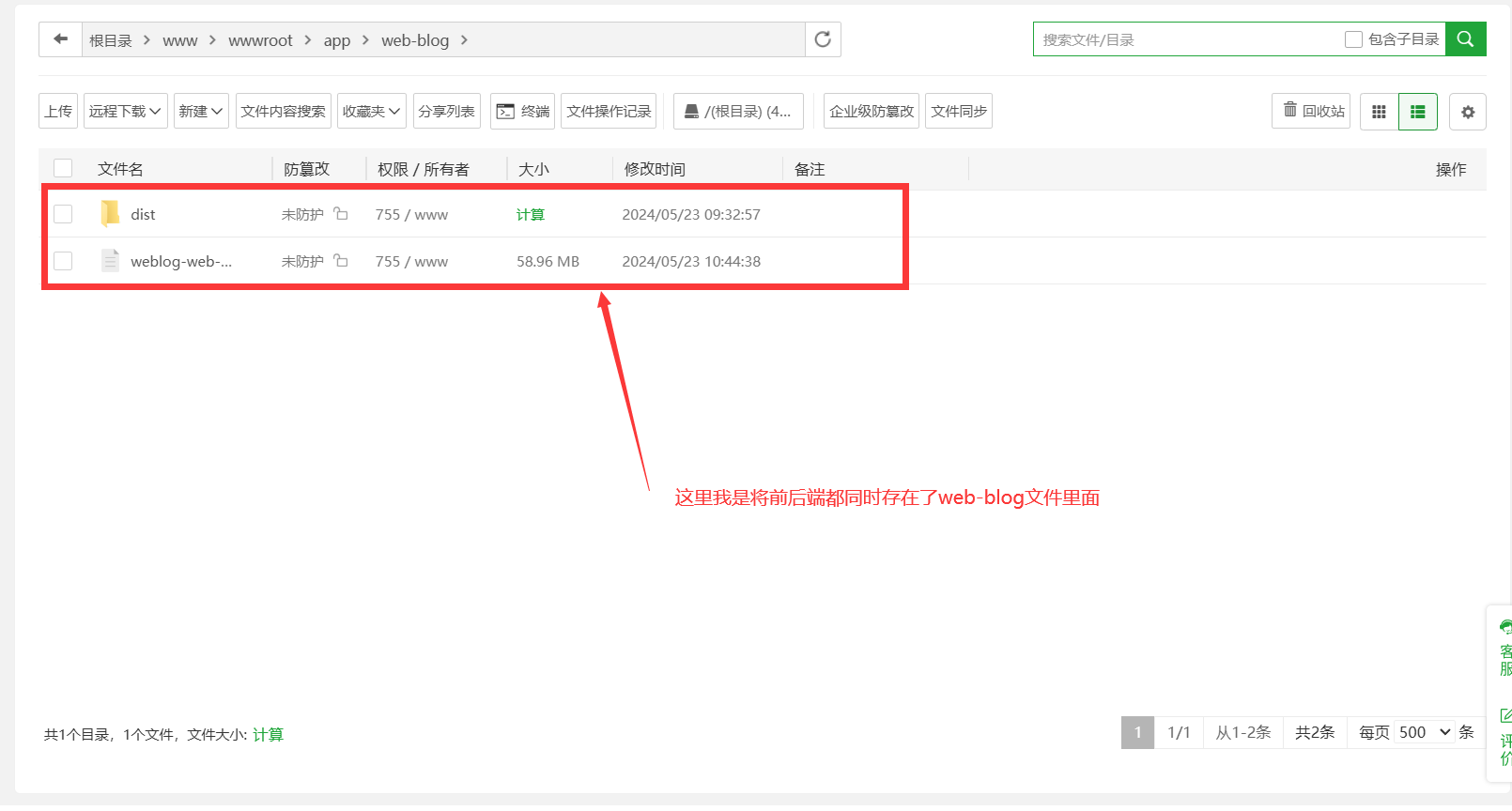Screen dimensions: 1512x811
Task: Open the 分享列表 share list
Action: coord(447,111)
